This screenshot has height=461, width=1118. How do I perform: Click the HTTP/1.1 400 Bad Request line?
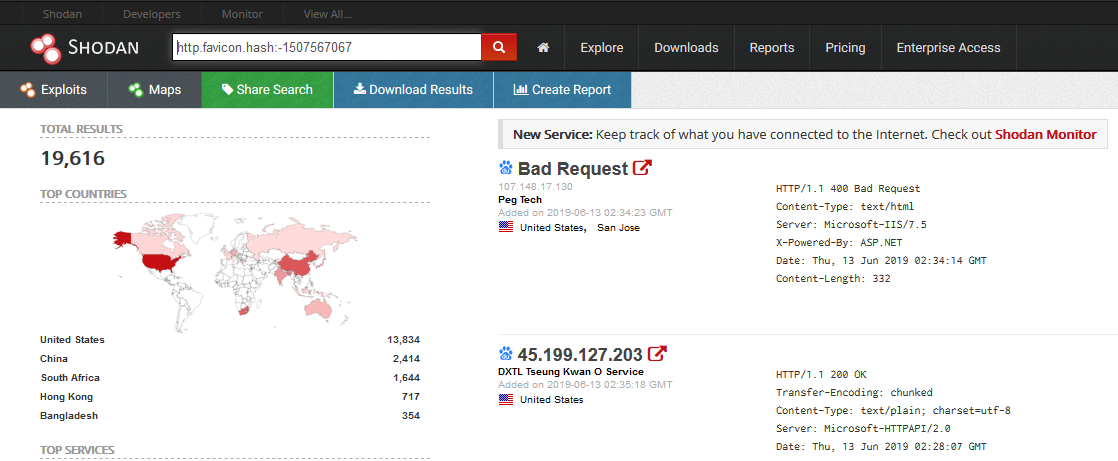pos(848,189)
